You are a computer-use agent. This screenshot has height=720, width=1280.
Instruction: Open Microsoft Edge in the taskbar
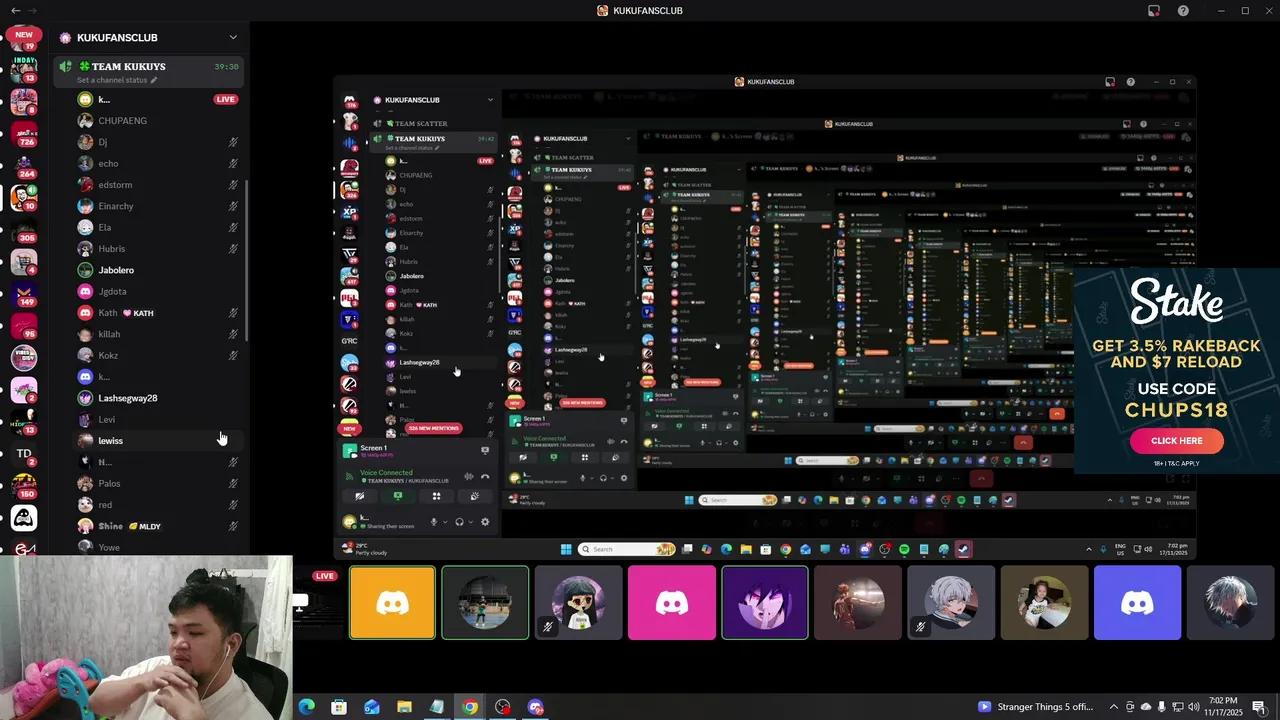click(306, 707)
